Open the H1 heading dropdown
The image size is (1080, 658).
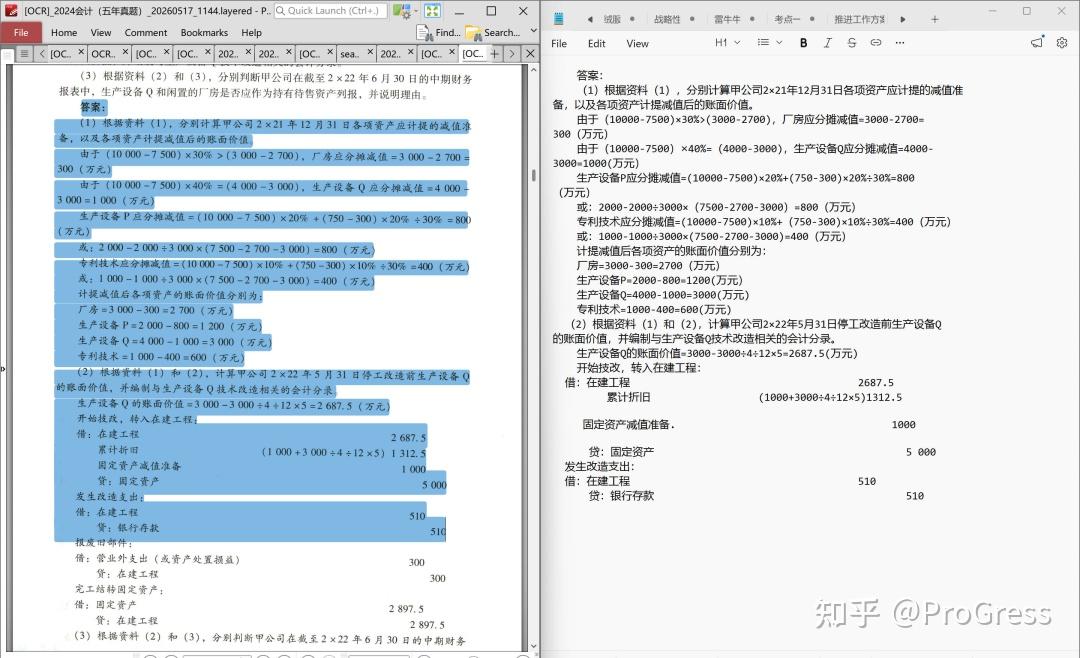tap(727, 43)
